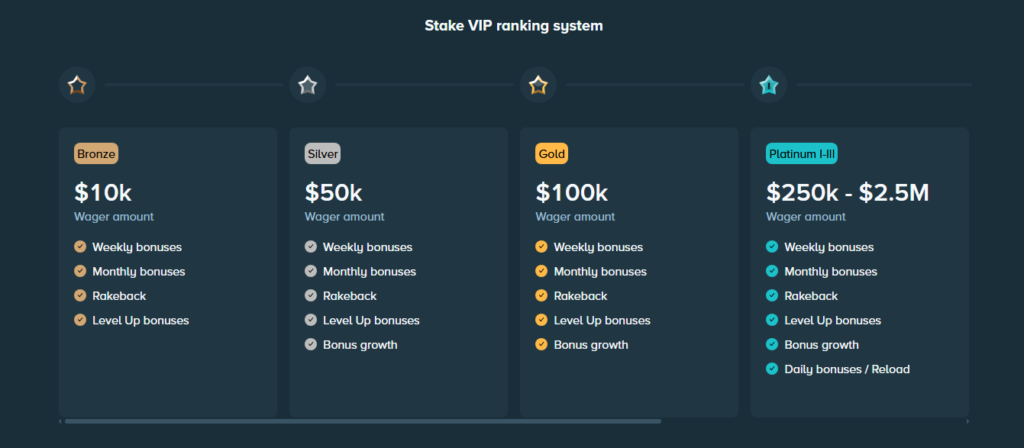This screenshot has width=1024, height=448.
Task: Click the Gold star rank icon
Action: click(x=539, y=86)
